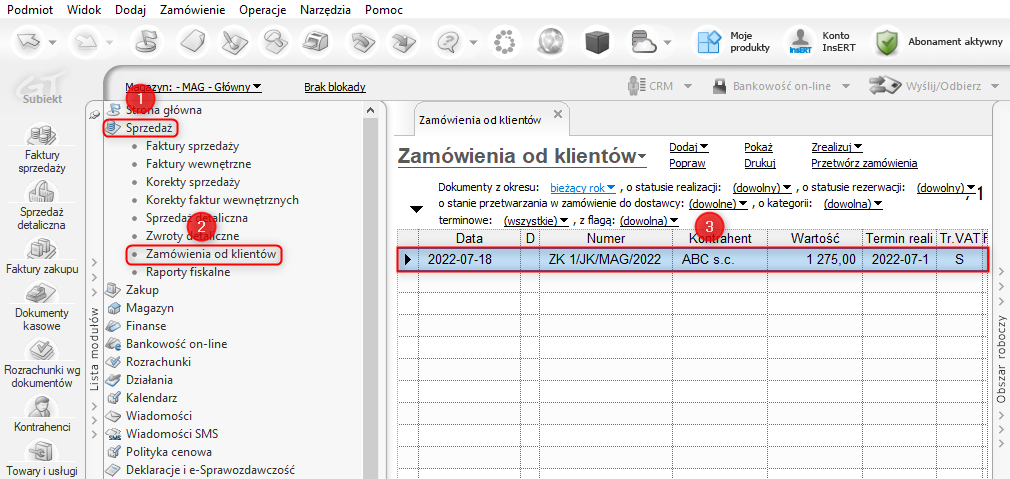Click the dotted circle toolbar icon

pos(503,42)
